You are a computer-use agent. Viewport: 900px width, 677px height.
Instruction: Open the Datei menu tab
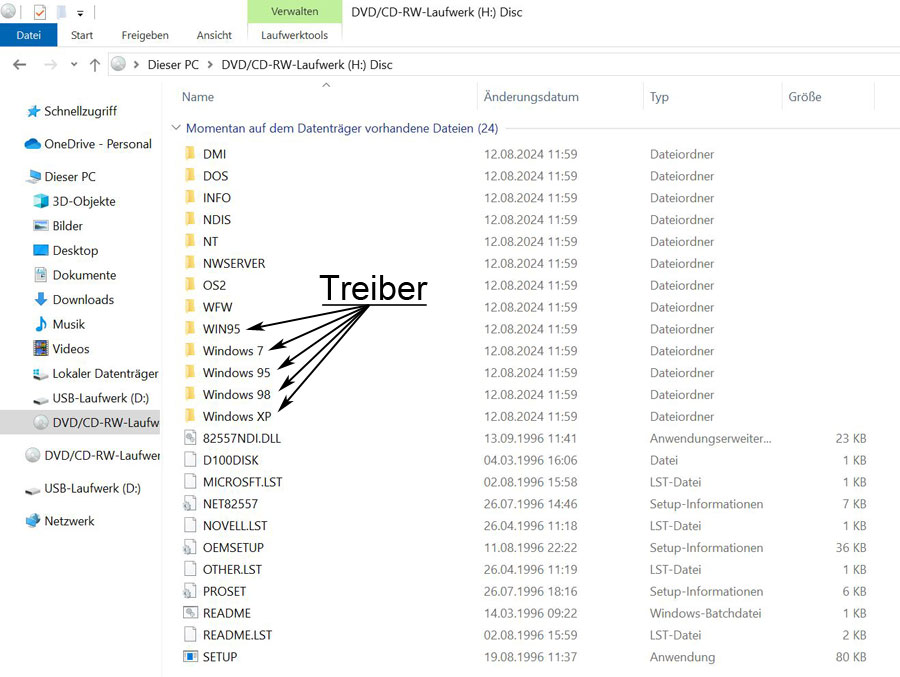point(29,35)
